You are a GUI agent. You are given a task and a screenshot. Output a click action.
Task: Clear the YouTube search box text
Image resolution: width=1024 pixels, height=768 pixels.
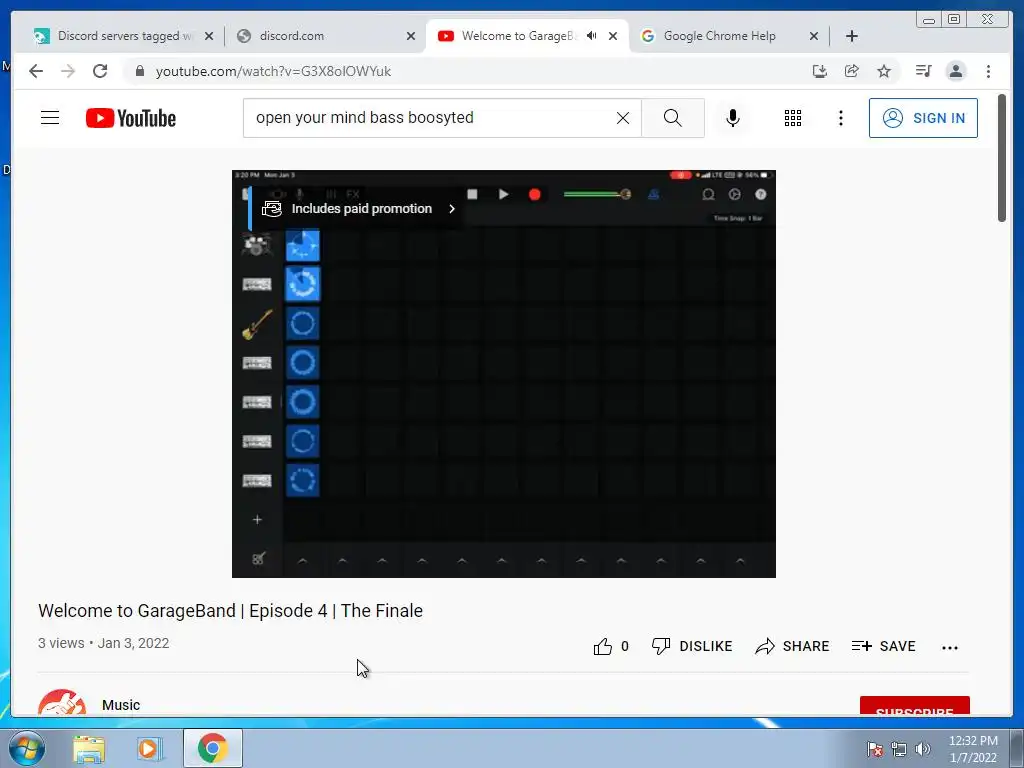[x=622, y=118]
